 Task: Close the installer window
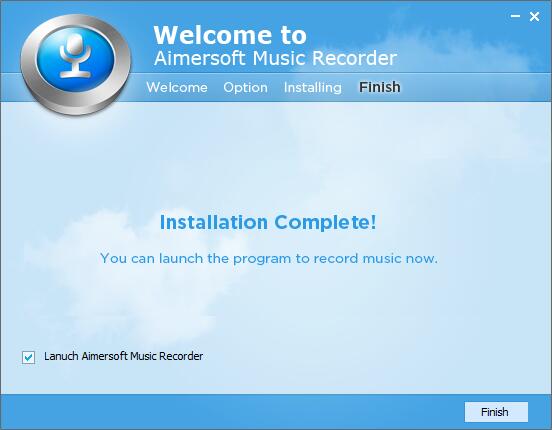(534, 16)
